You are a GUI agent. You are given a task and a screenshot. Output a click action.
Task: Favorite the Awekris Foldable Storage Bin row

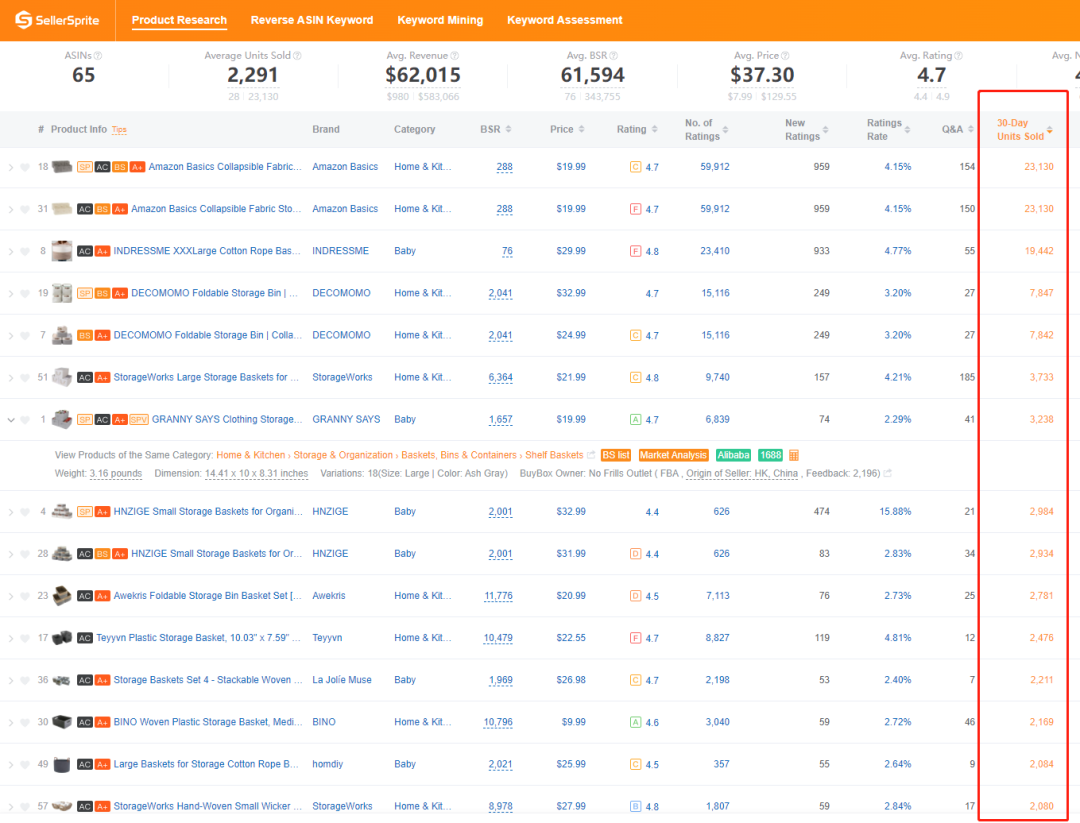click(x=25, y=596)
